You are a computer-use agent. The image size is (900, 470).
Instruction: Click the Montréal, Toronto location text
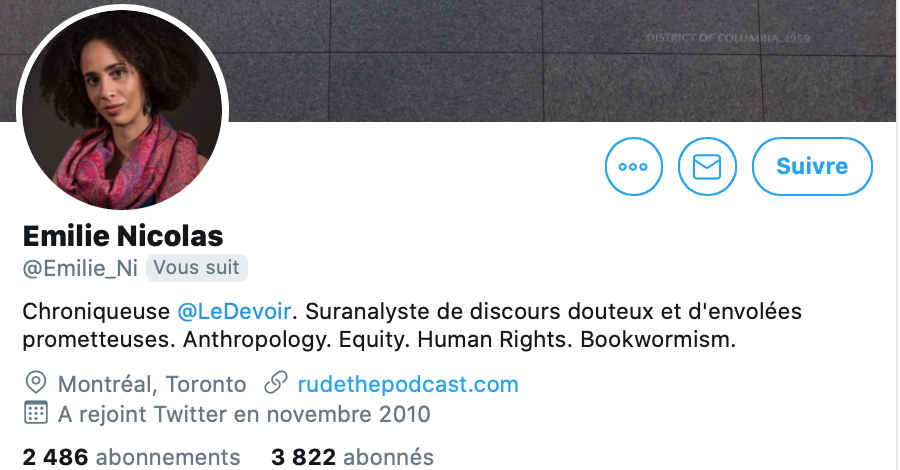(x=152, y=384)
